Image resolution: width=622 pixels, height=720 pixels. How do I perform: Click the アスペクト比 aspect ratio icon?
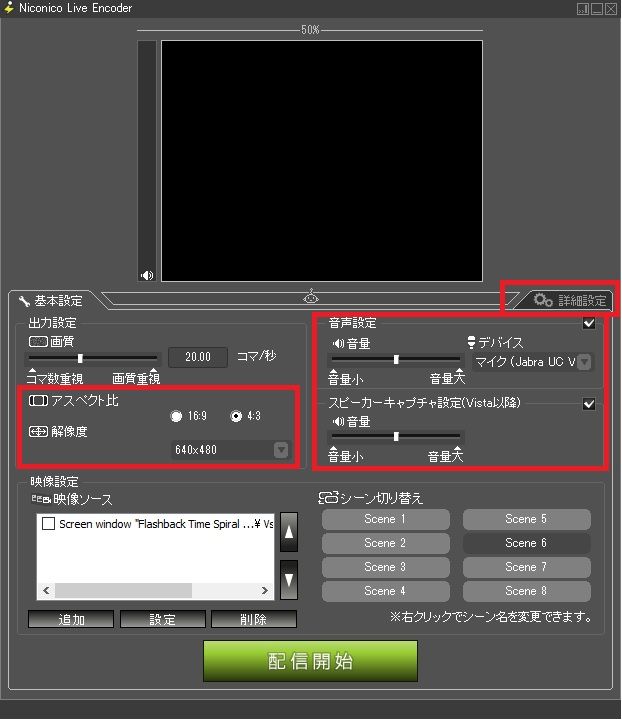click(38, 401)
